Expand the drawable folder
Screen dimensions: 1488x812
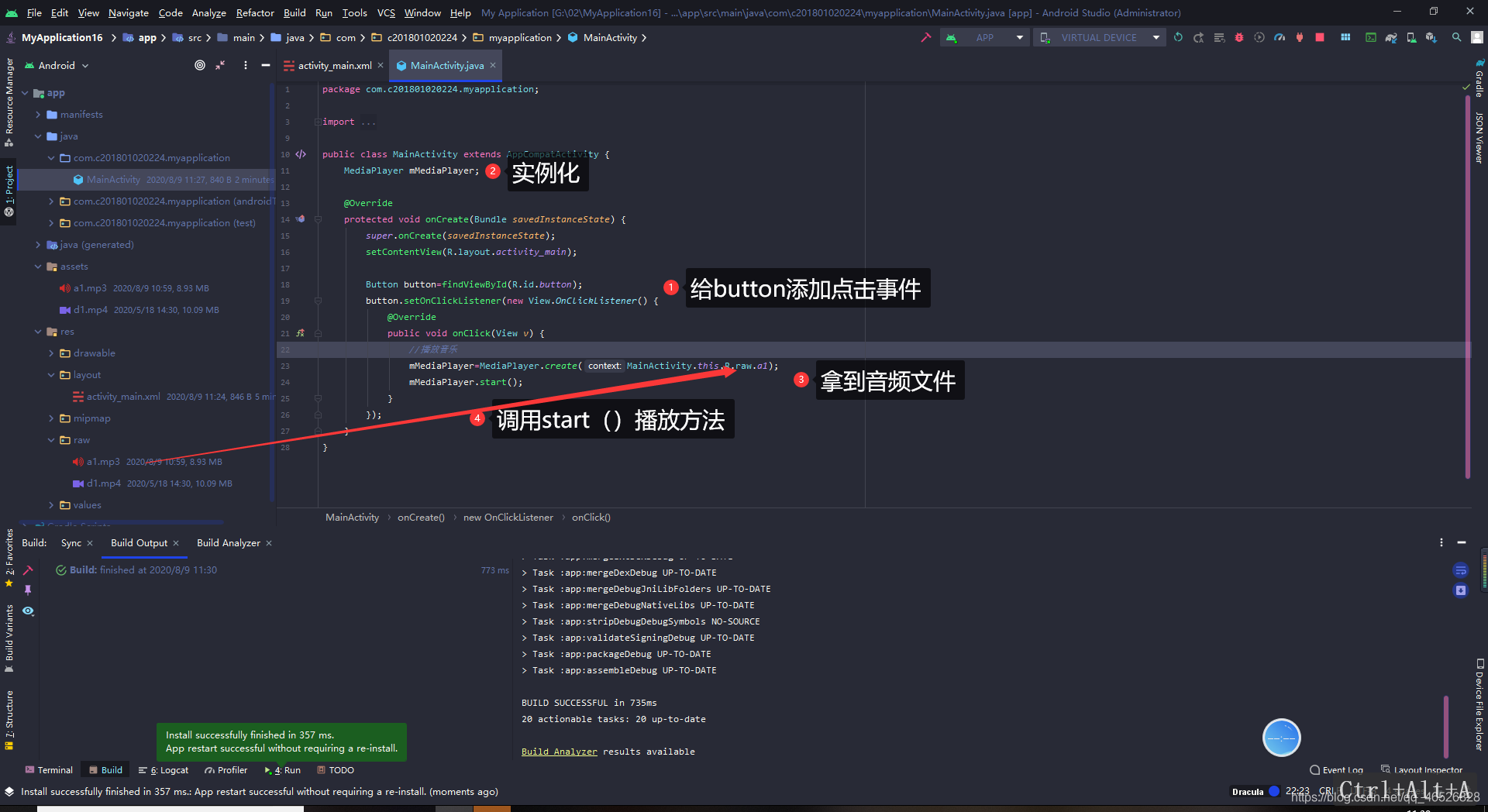51,353
